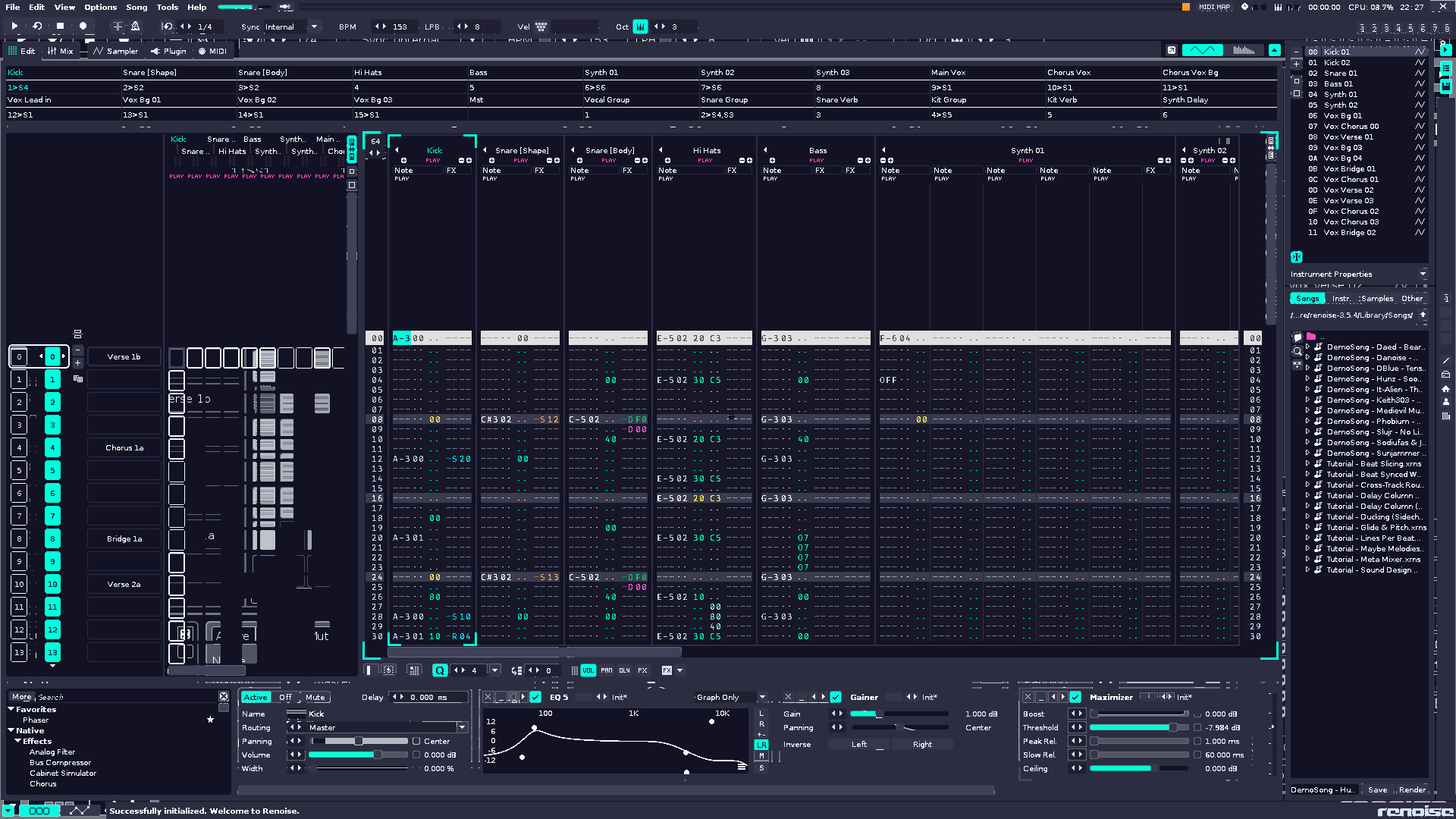Enable quantize with the Q button
The image size is (1456, 819).
pyautogui.click(x=440, y=670)
